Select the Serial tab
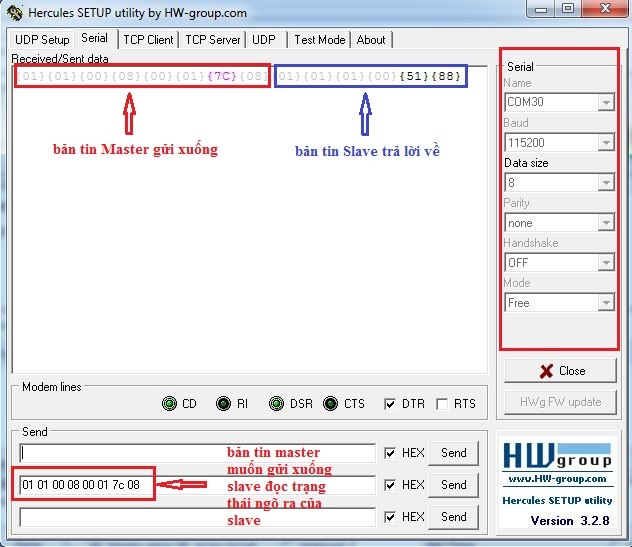The height and width of the screenshot is (547, 632). [x=94, y=38]
